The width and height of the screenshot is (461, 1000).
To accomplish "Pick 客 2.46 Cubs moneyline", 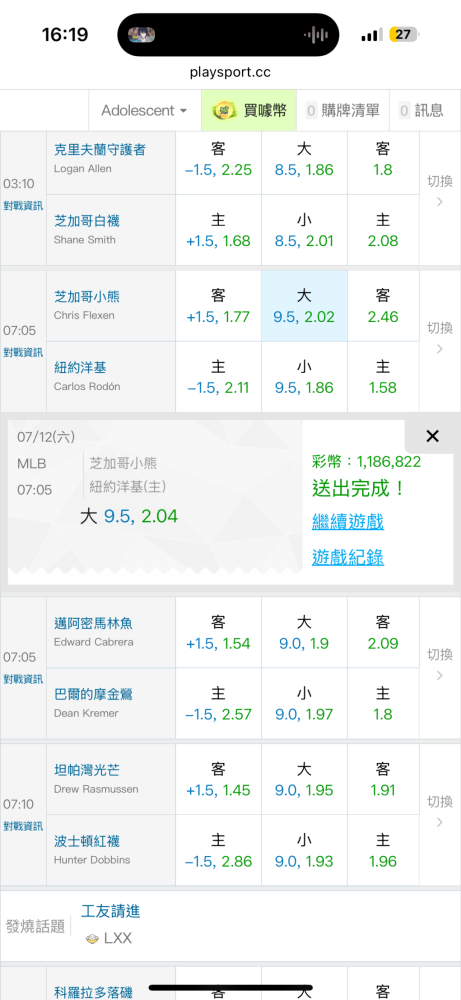I will click(x=383, y=306).
